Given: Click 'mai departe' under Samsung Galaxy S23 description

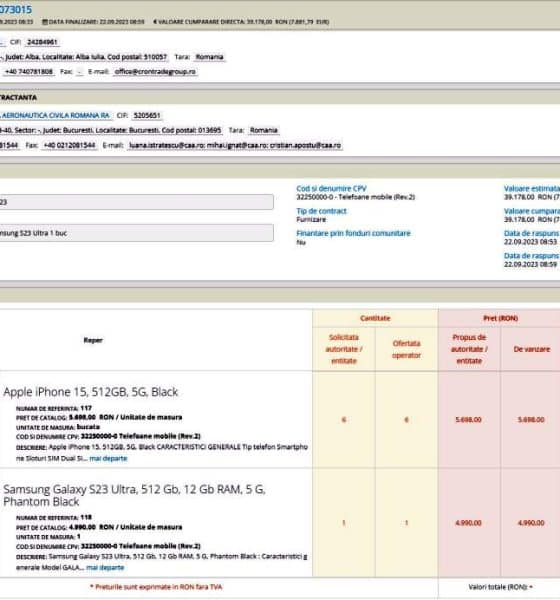Looking at the screenshot, I should point(105,567).
